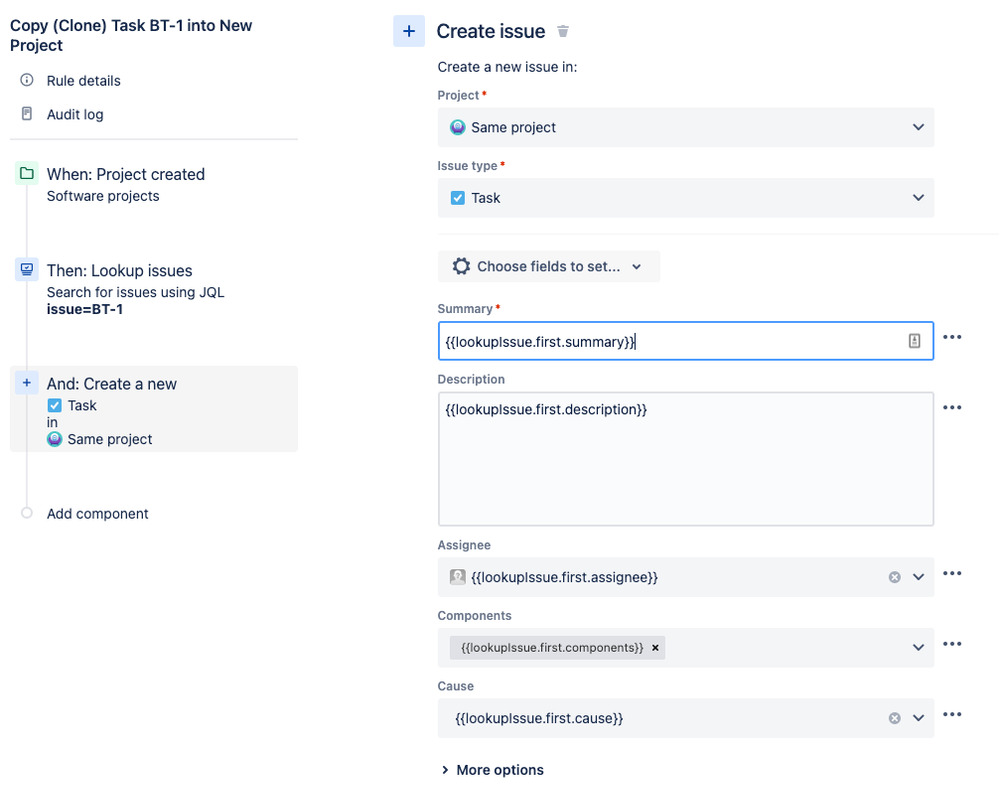Open more actions for Summary field
Image resolution: width=999 pixels, height=785 pixels.
[x=952, y=338]
